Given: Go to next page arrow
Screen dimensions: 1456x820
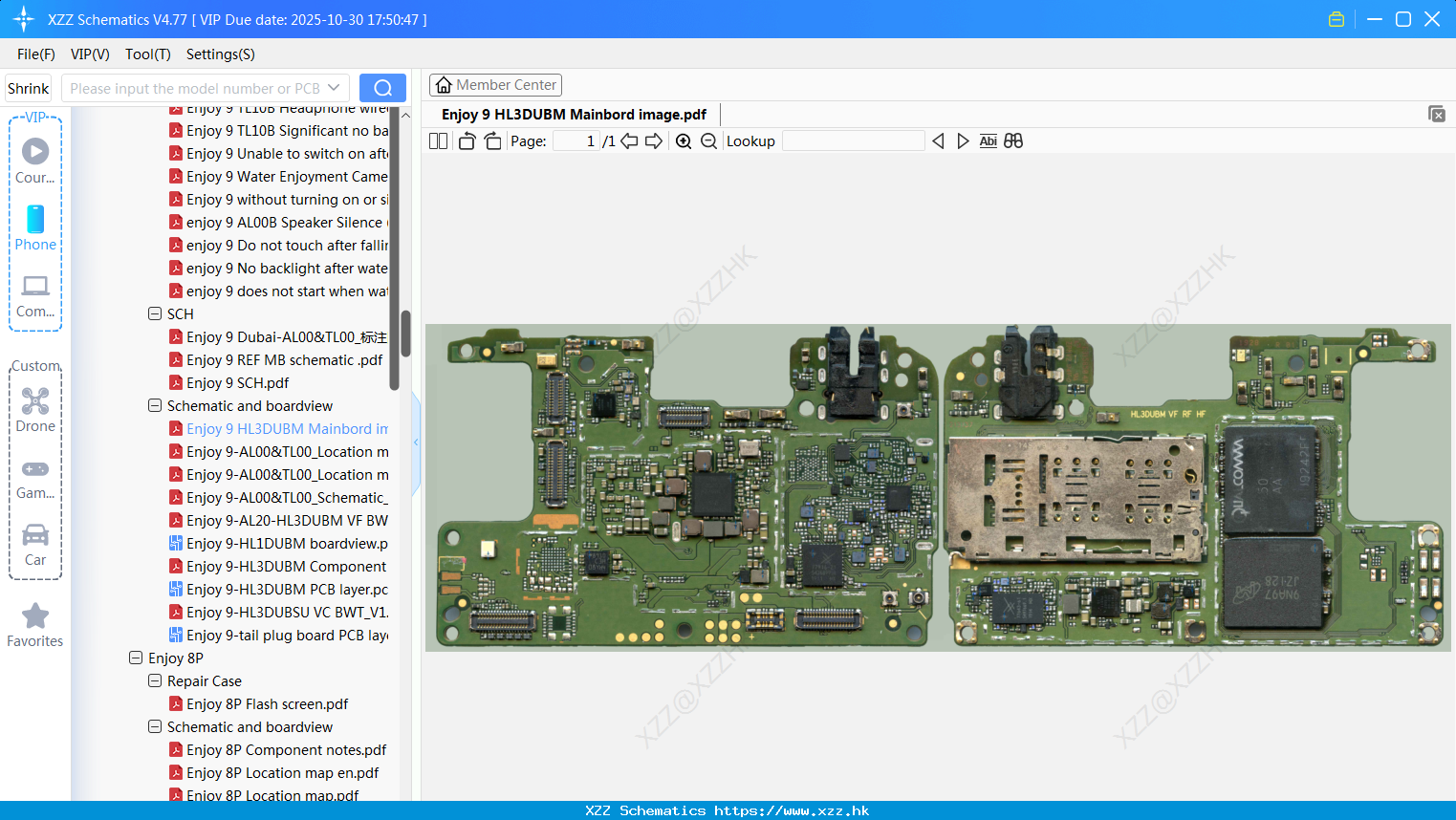Looking at the screenshot, I should click(x=654, y=141).
